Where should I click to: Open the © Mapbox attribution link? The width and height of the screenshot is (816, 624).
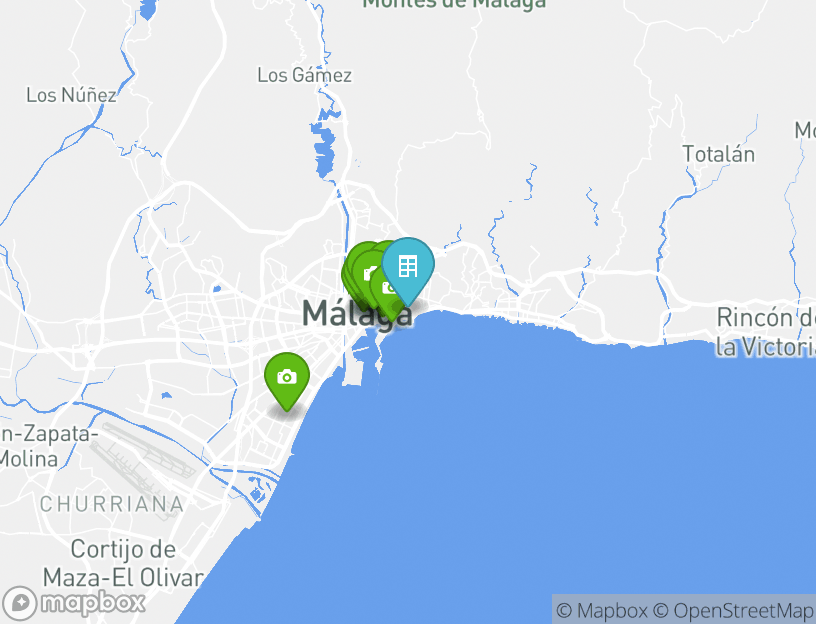coord(602,610)
